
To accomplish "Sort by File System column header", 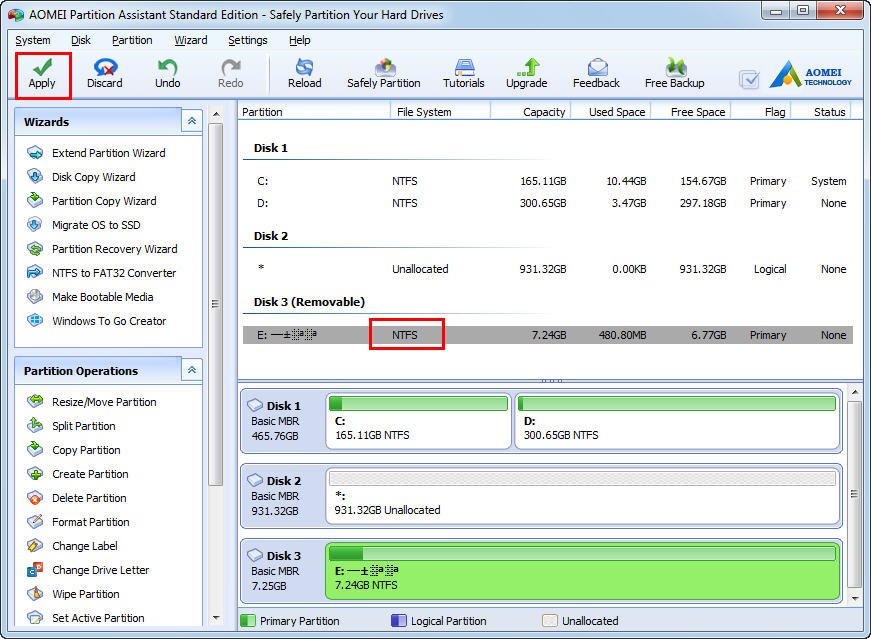I will point(440,112).
